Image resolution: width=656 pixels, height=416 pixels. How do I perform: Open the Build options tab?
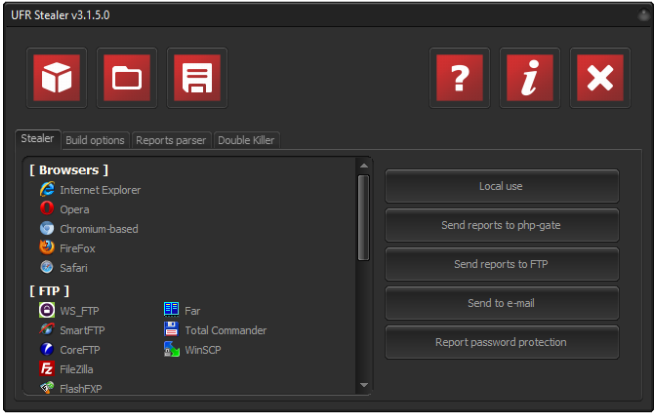point(95,140)
